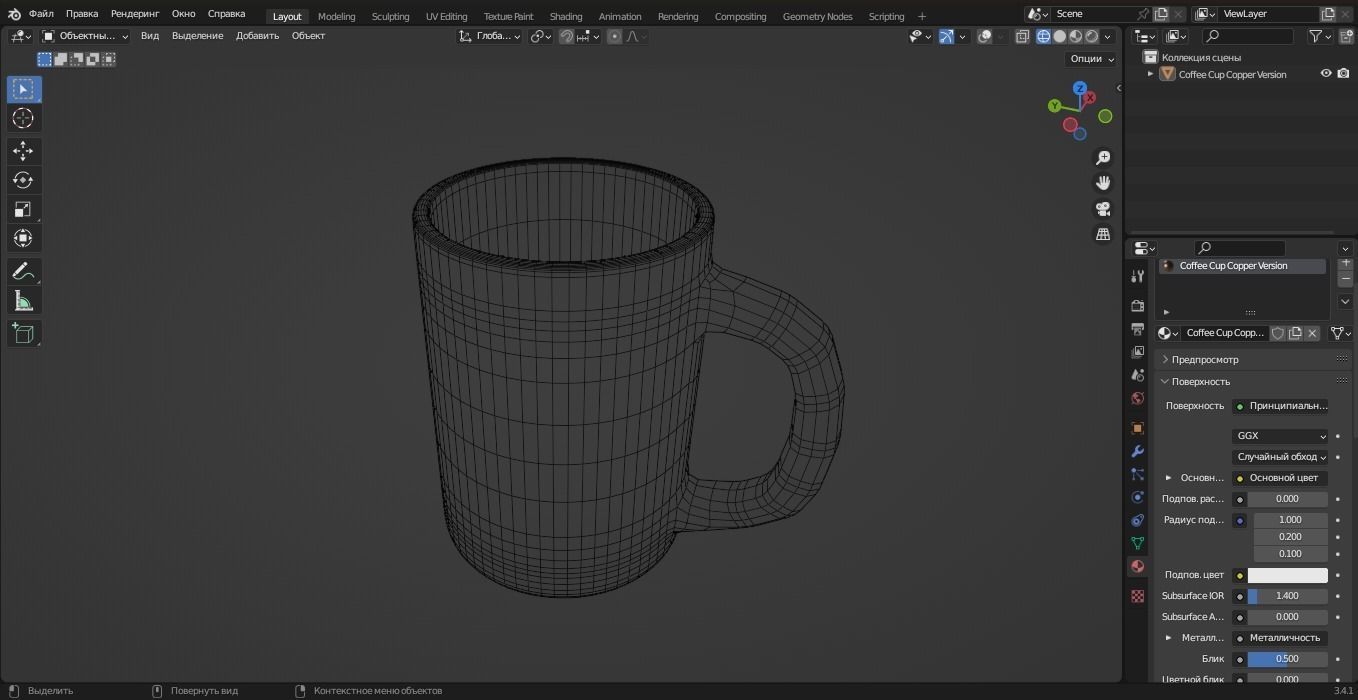1358x700 pixels.
Task: Open the World properties tab
Action: click(x=1137, y=398)
